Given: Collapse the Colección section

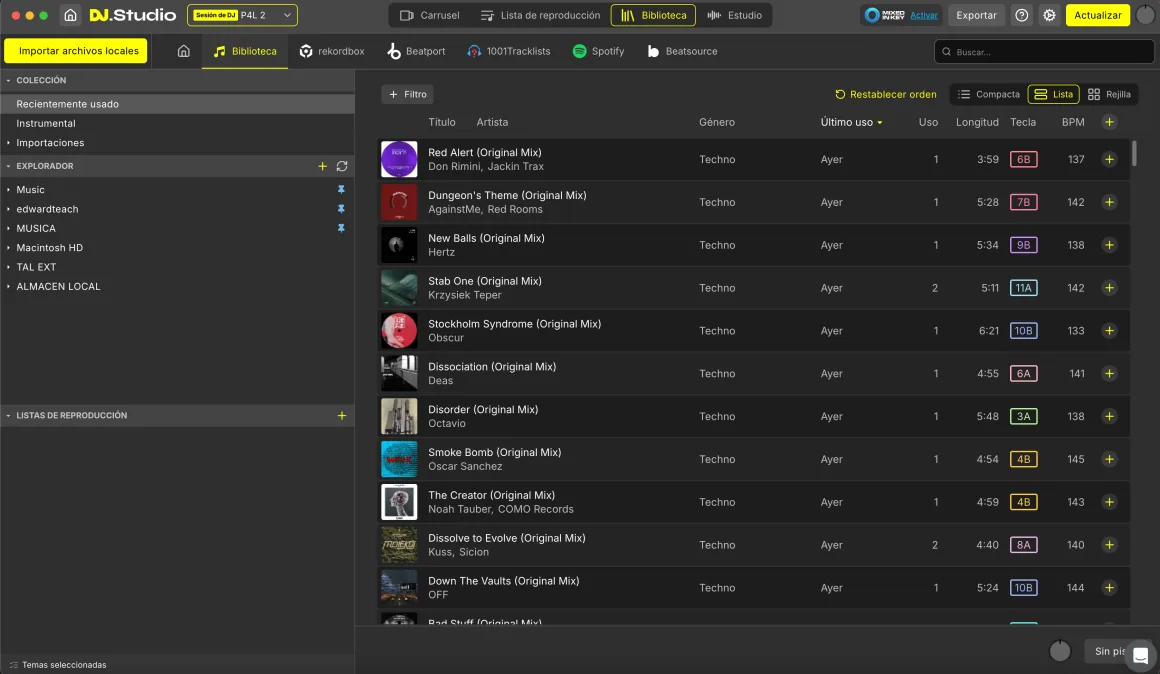Looking at the screenshot, I should point(8,80).
